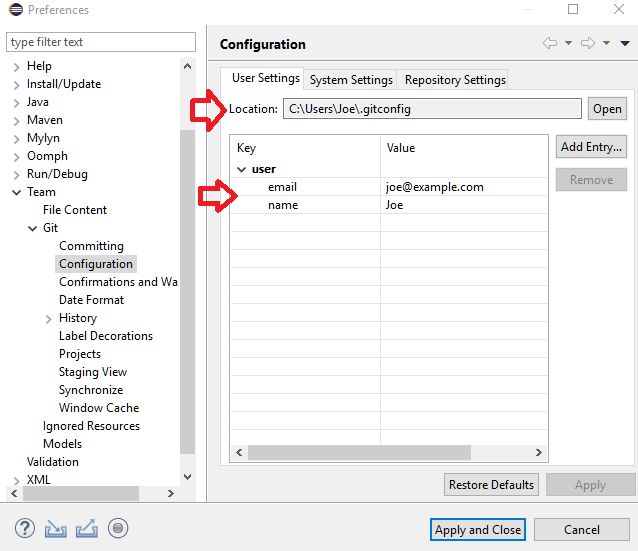Collapse the user key group
Viewport: 638px width, 551px height.
(x=242, y=169)
